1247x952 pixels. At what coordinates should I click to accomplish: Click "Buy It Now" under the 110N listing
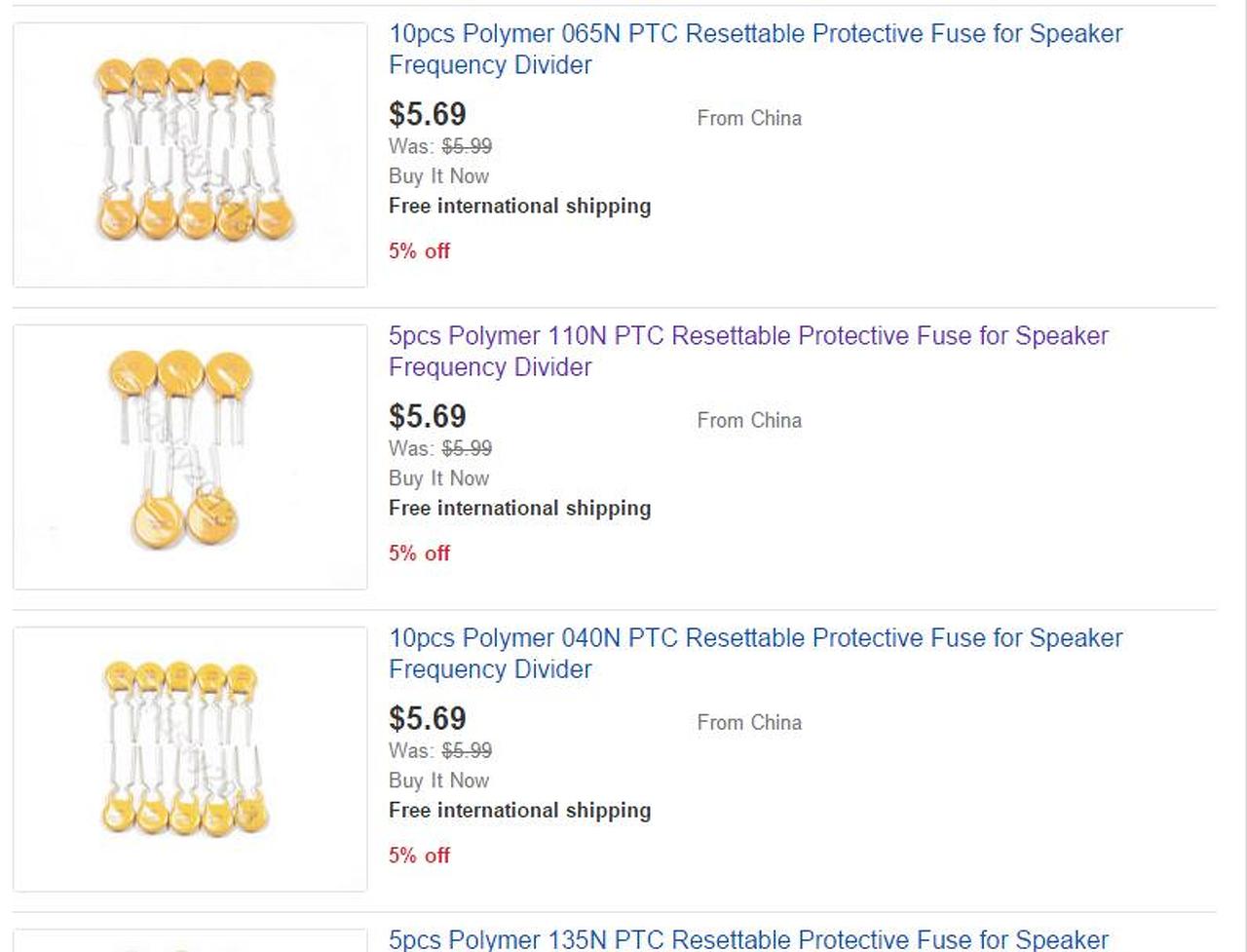pos(438,478)
